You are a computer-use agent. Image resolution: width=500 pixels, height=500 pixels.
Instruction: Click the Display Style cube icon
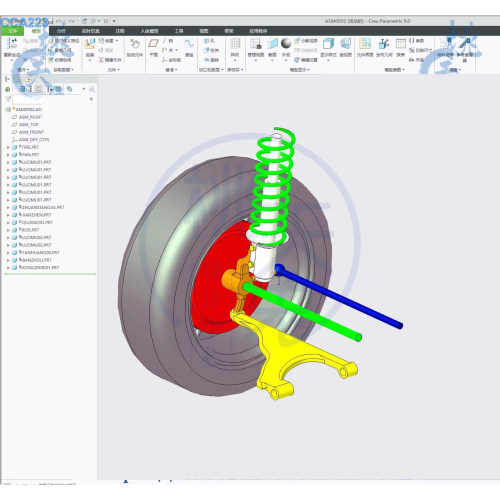pos(328,44)
